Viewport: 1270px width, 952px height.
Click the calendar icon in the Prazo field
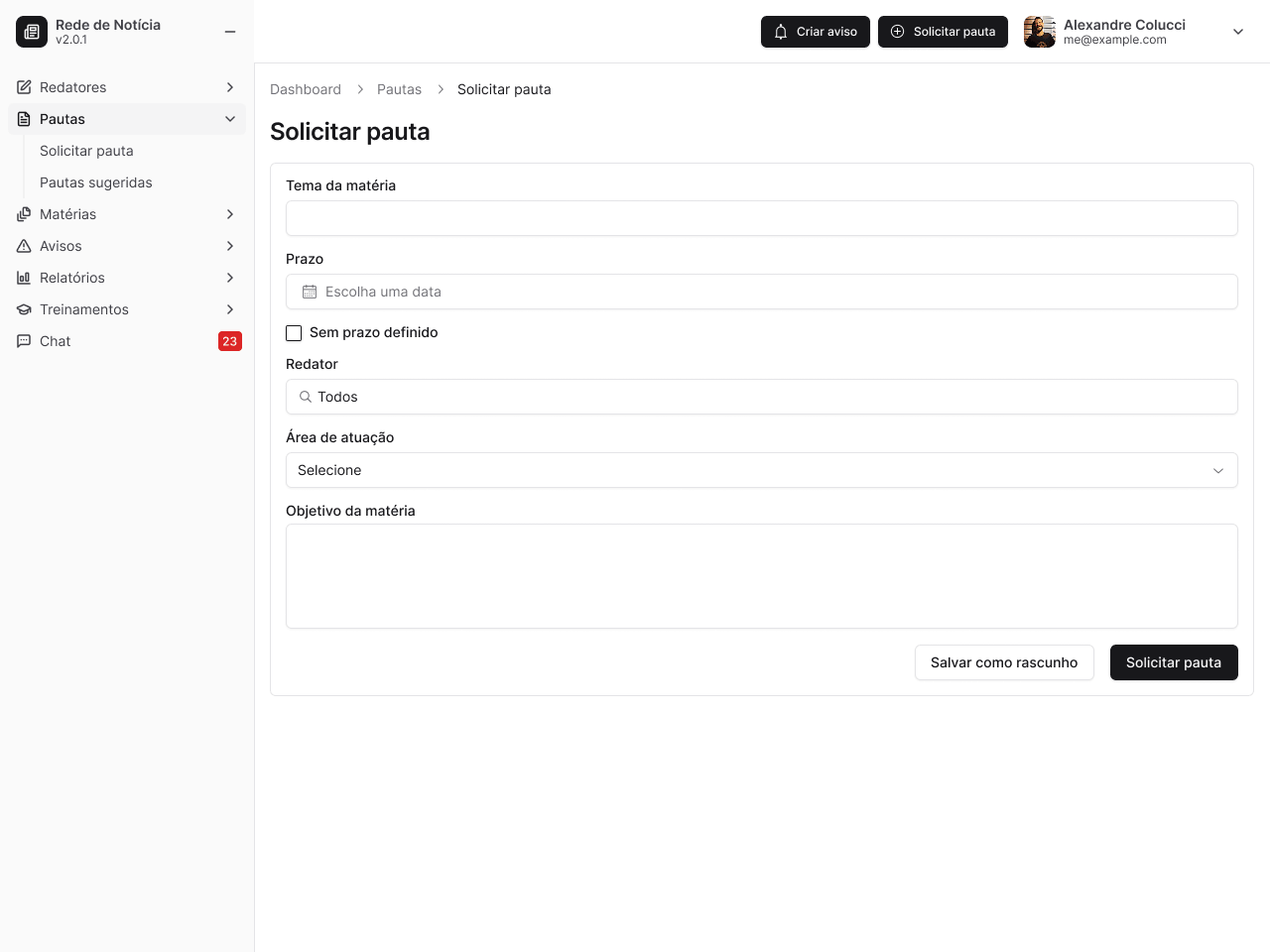[x=310, y=292]
